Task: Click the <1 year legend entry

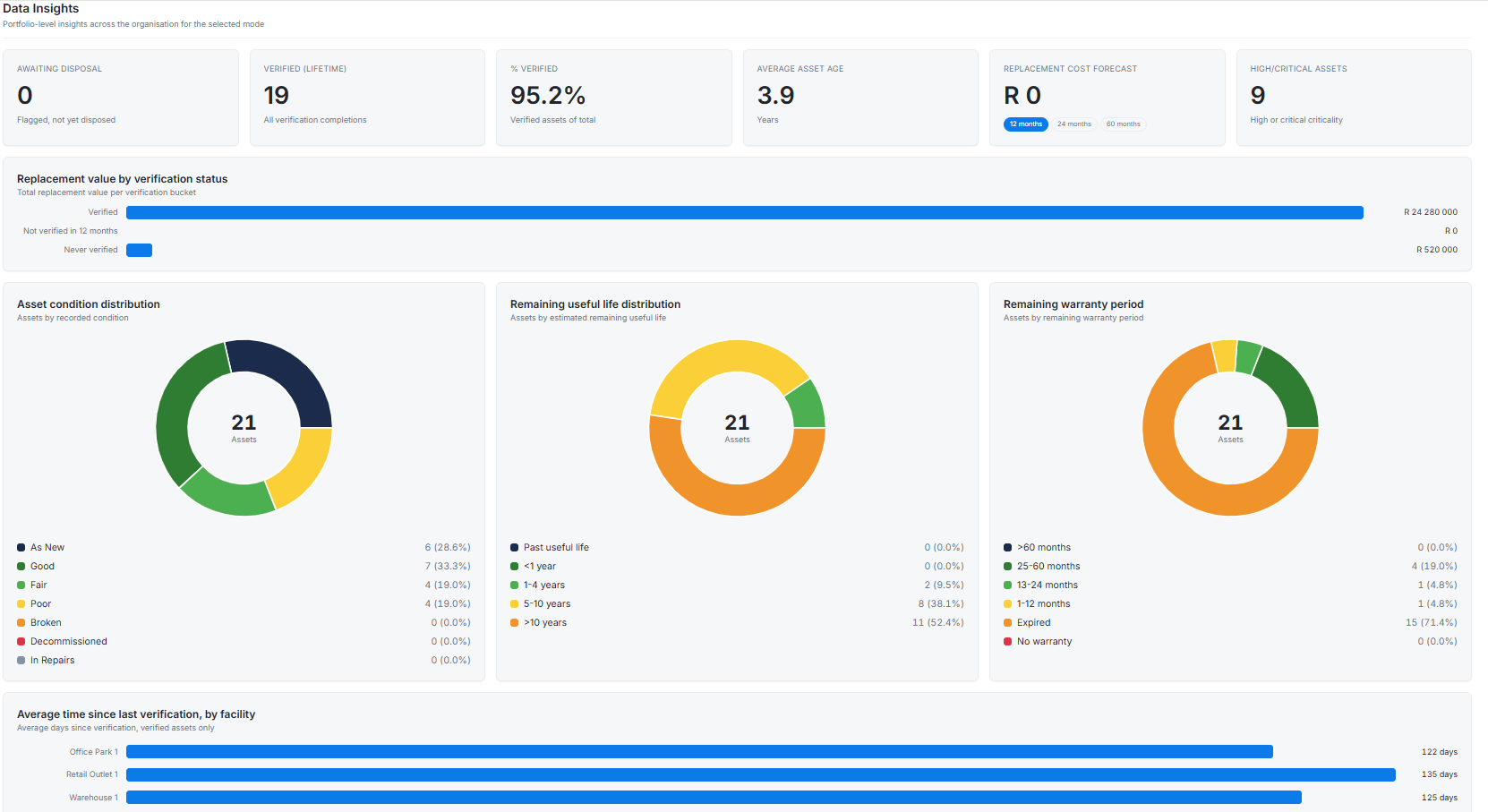Action: pyautogui.click(x=737, y=566)
